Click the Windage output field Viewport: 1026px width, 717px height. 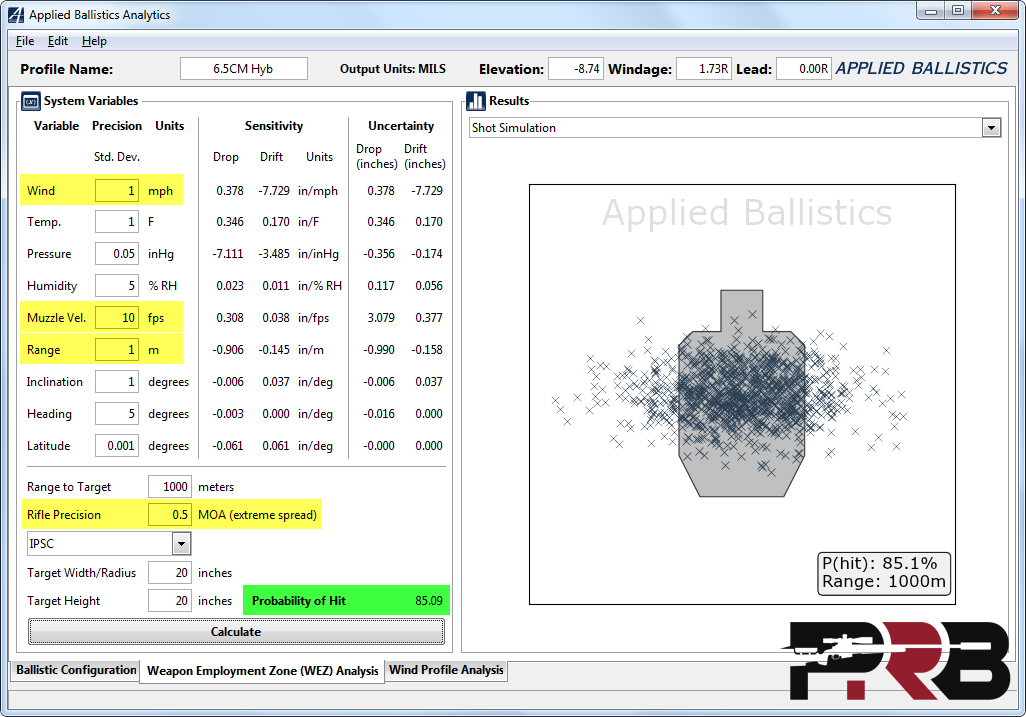(x=703, y=69)
